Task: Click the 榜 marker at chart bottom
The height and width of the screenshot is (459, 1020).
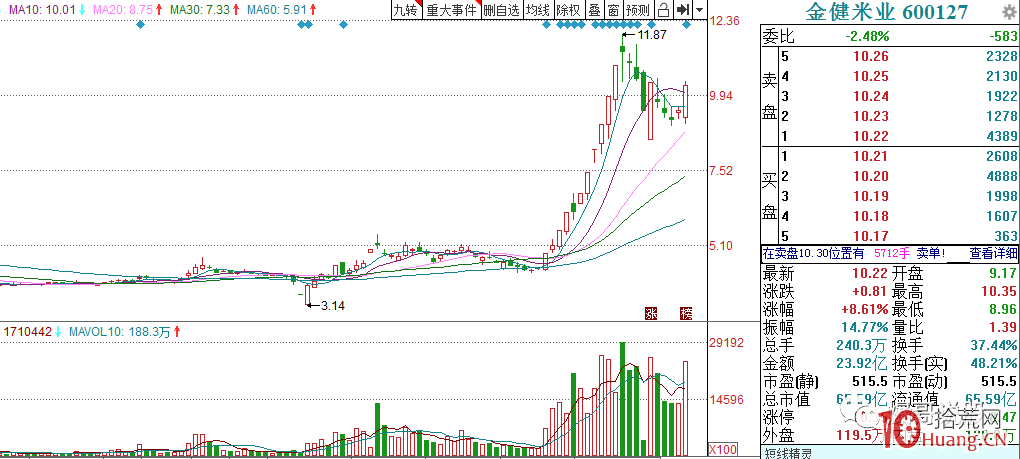Action: [686, 313]
